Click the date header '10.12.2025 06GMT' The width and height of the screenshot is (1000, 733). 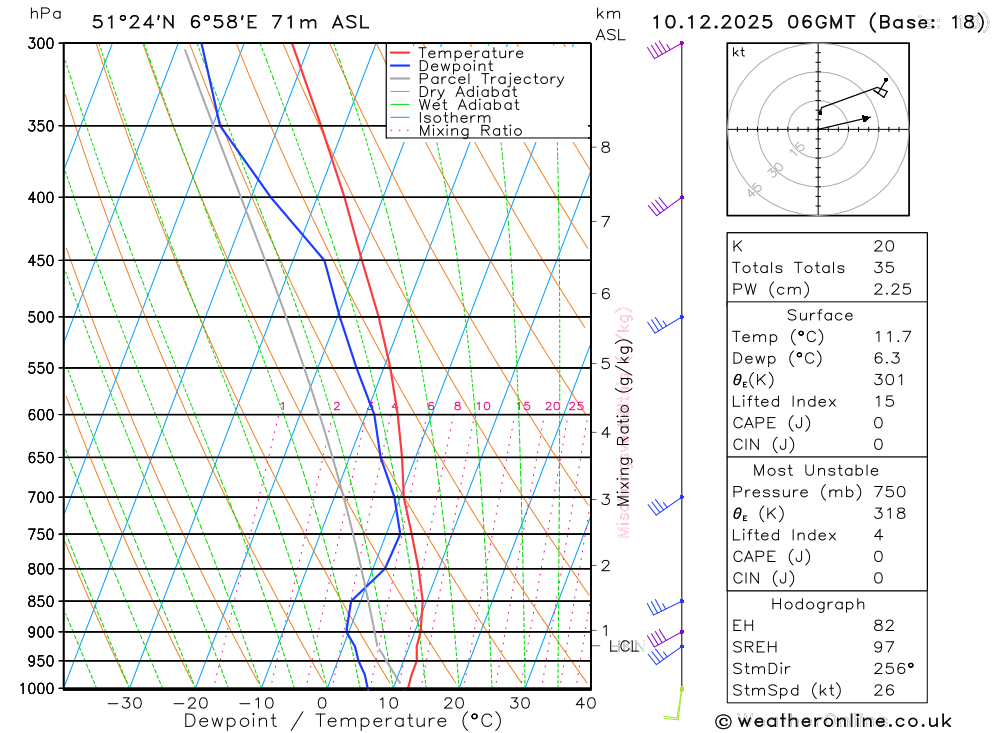click(x=753, y=22)
